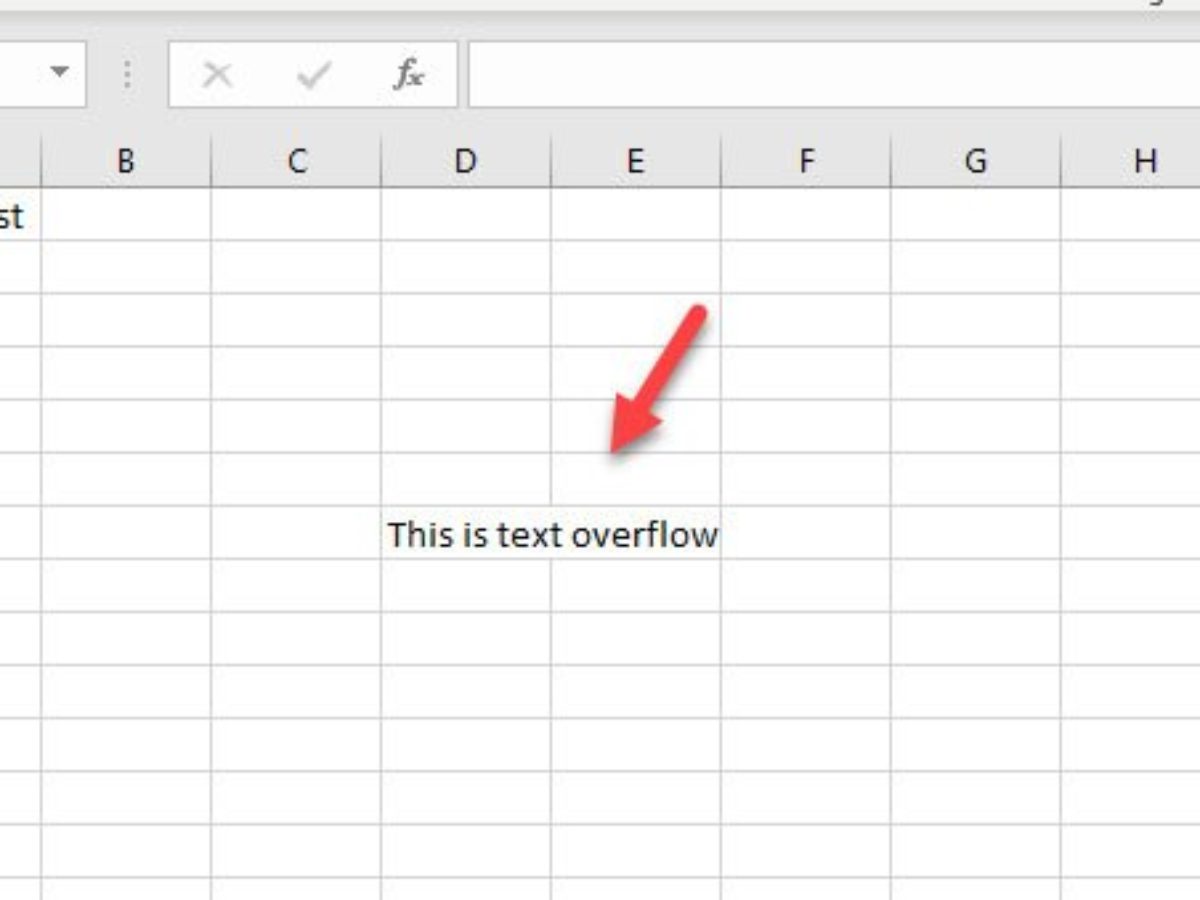Select column F header
The height and width of the screenshot is (900, 1200).
806,161
